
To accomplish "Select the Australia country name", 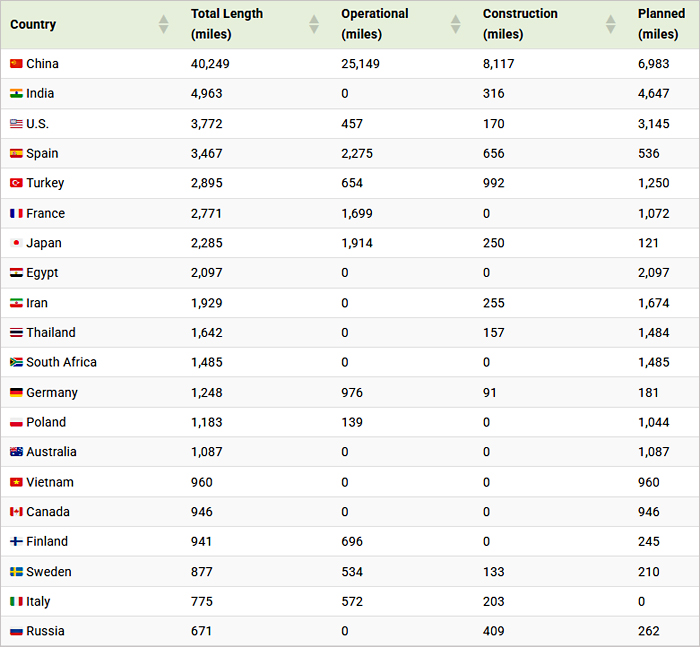I will point(51,452).
